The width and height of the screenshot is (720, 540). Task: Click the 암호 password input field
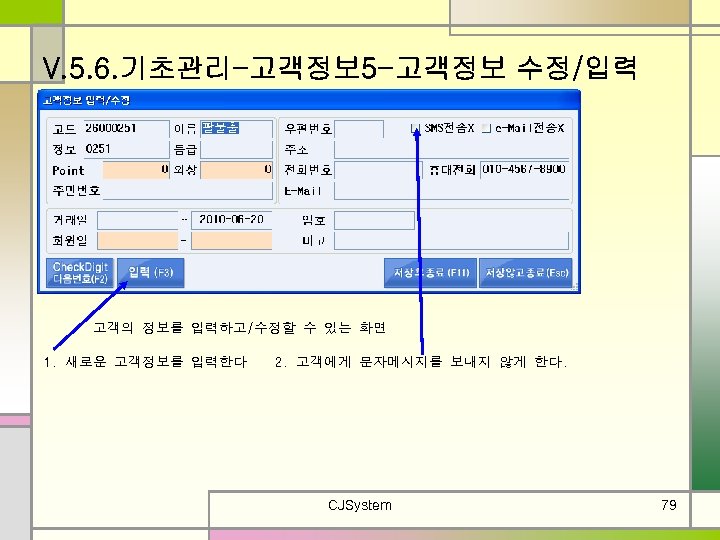point(375,220)
